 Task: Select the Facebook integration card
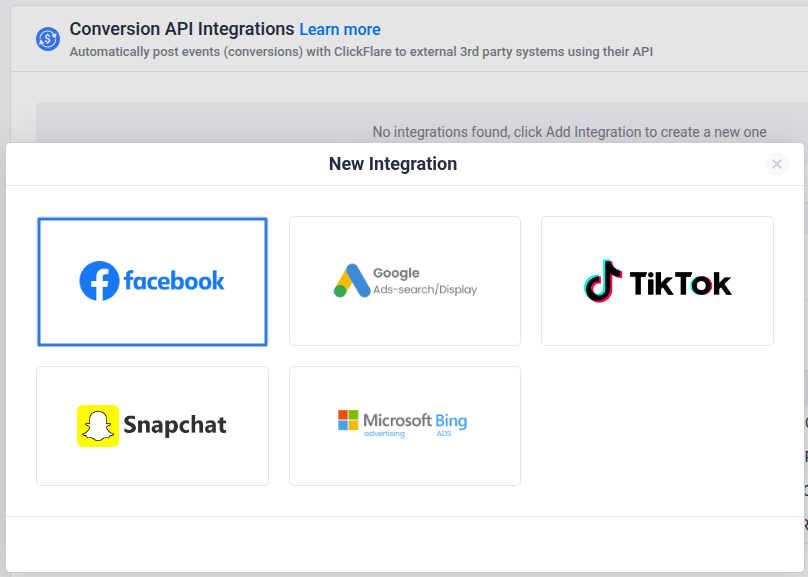[x=152, y=281]
